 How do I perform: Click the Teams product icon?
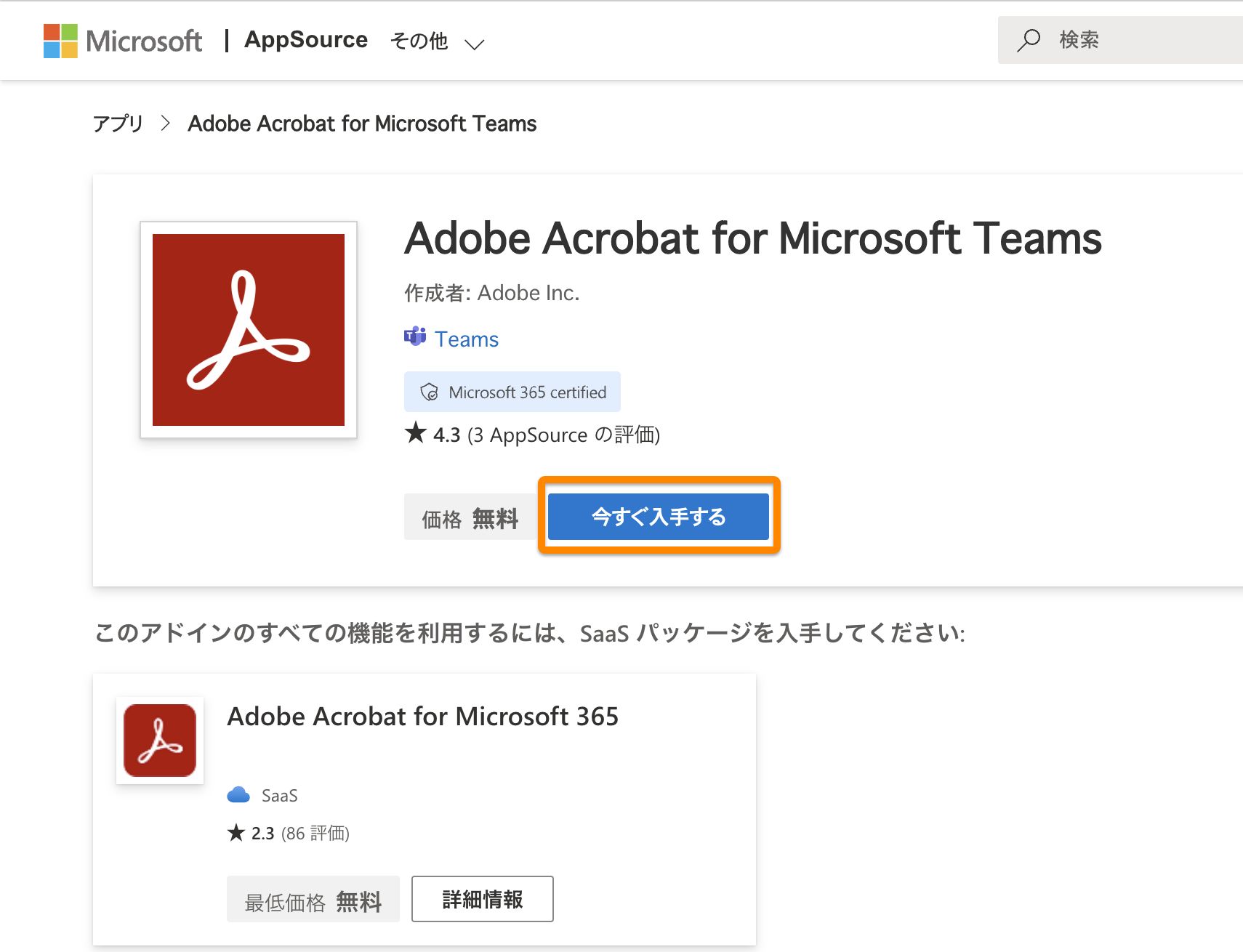[x=415, y=336]
